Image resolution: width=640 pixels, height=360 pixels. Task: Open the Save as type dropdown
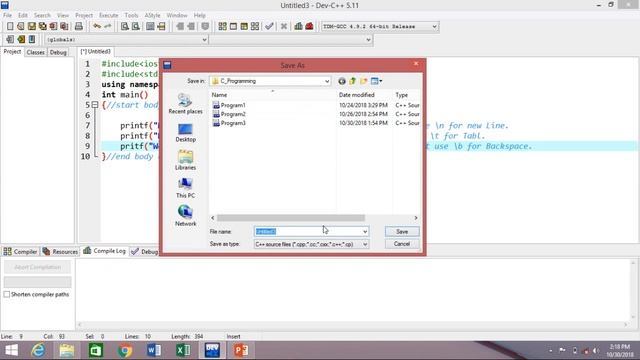pyautogui.click(x=365, y=244)
